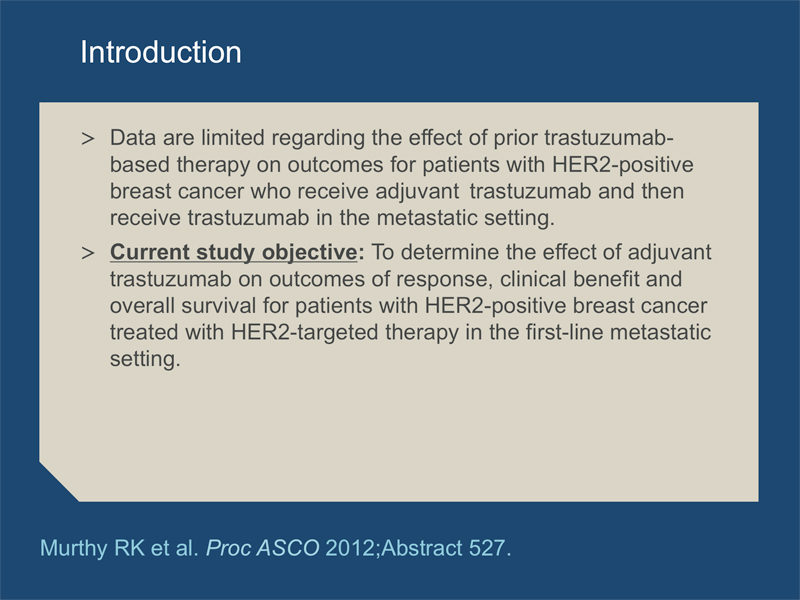Click the phrase breast cancer who receive adjuvant
800x600 pixels.
(285, 191)
